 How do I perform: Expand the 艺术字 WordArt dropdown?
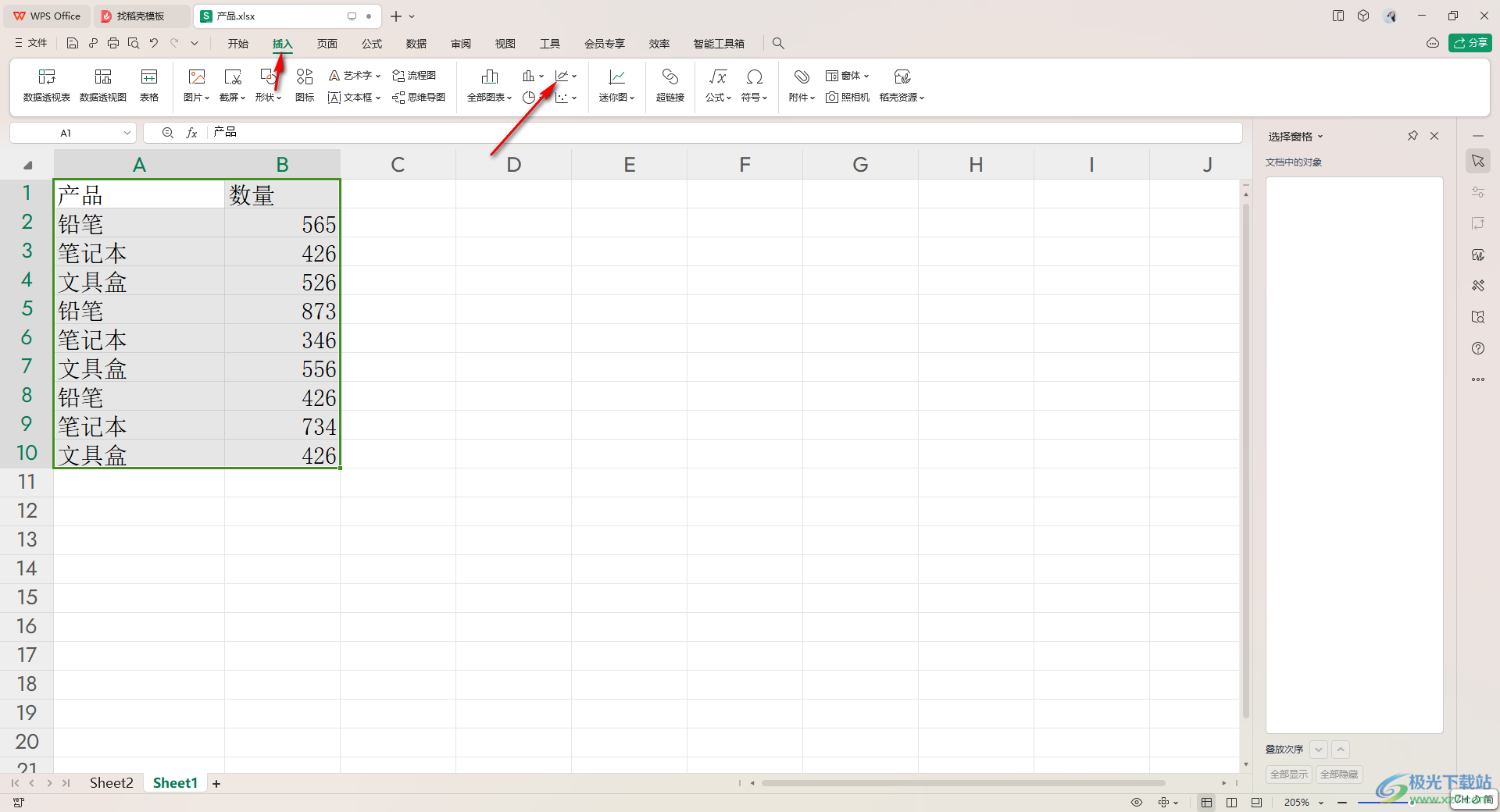point(378,77)
